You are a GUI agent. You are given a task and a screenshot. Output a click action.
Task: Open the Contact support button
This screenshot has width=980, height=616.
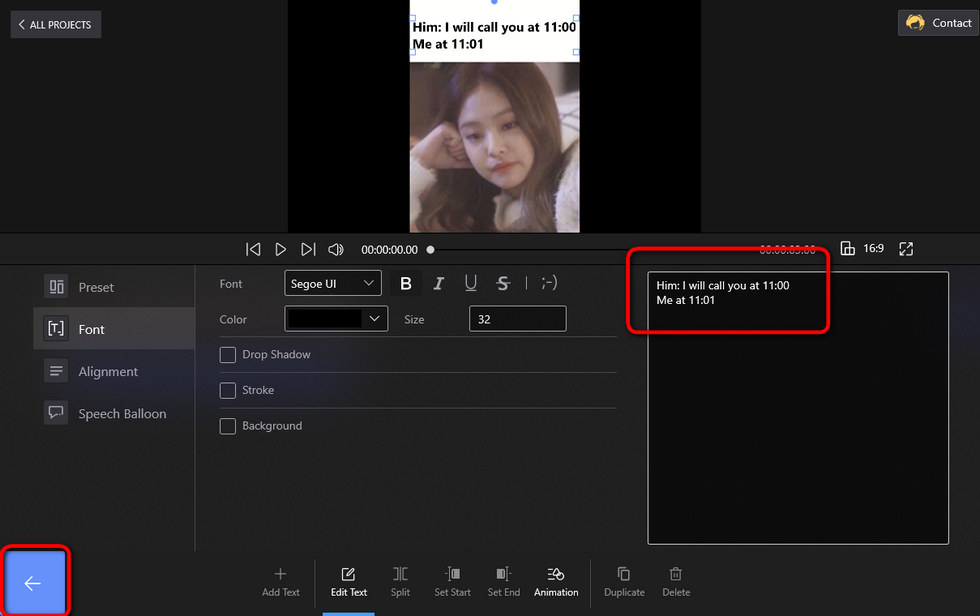click(x=938, y=23)
